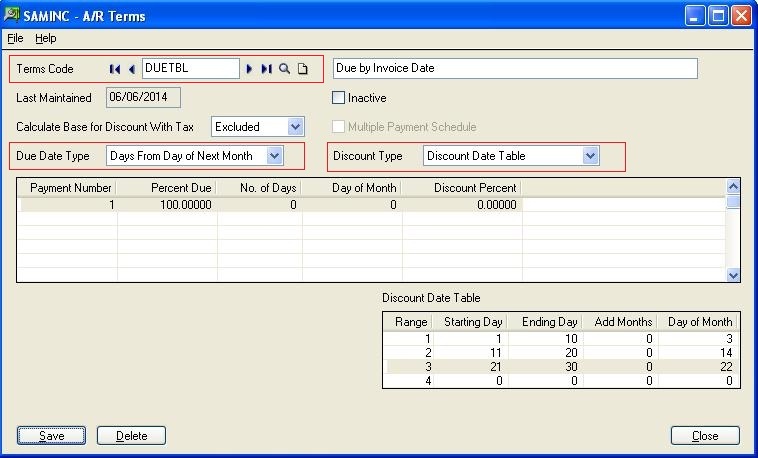Go to previous Terms Code record
This screenshot has width=758, height=458.
click(131, 69)
